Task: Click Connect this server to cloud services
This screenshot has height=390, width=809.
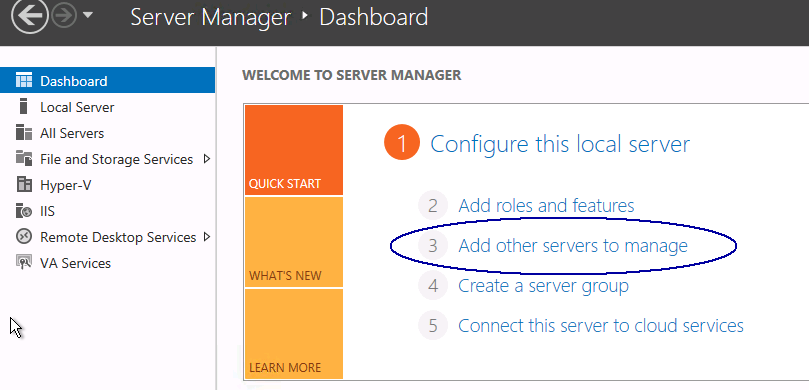Action: [x=601, y=326]
